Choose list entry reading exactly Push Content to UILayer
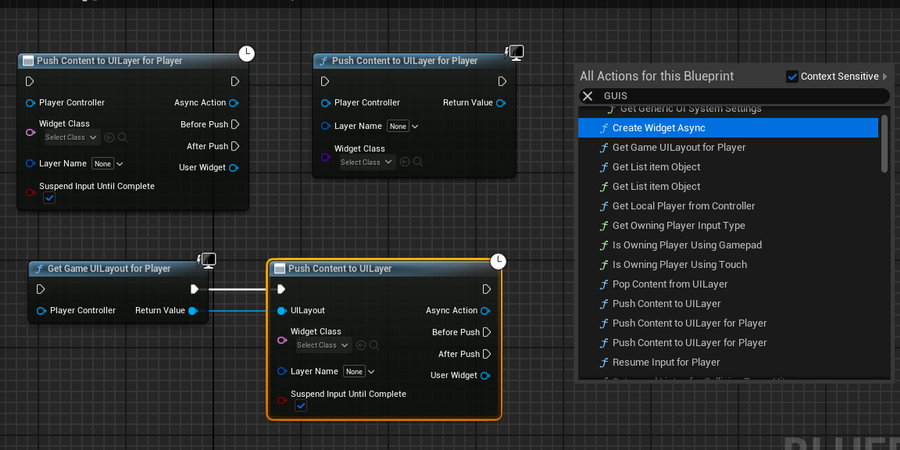This screenshot has height=450, width=900. click(x=728, y=304)
